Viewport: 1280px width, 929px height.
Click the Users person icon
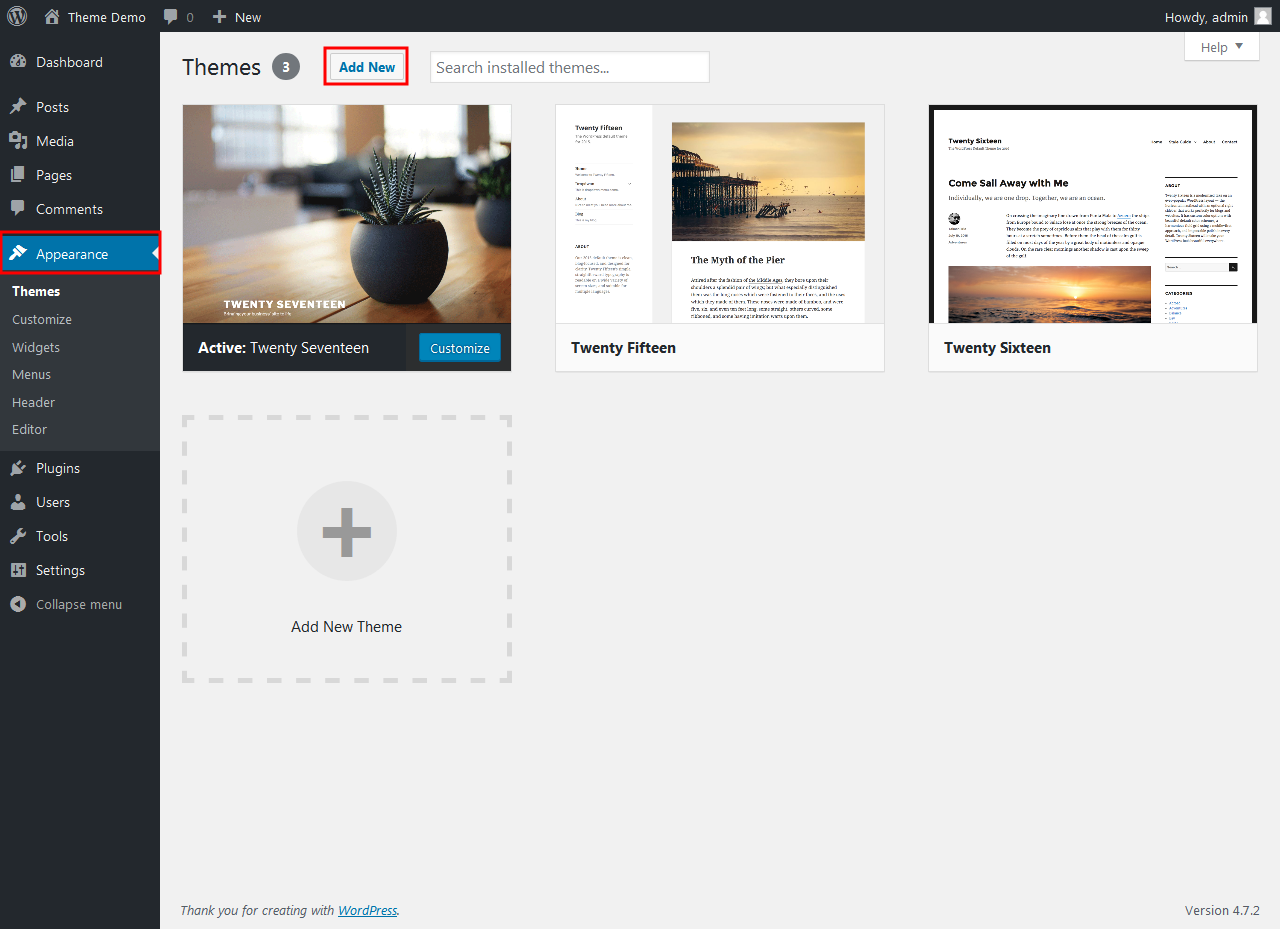pos(18,502)
